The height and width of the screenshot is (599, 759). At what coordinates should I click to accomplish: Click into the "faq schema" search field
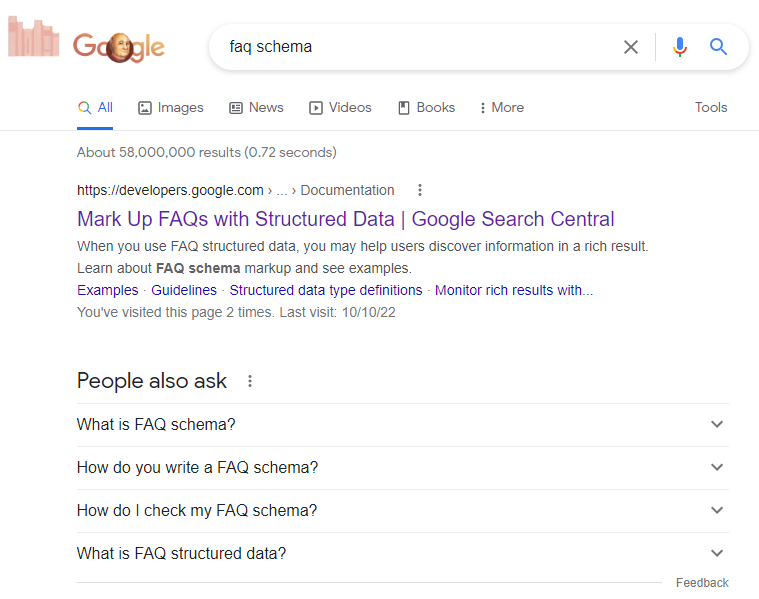[x=420, y=47]
